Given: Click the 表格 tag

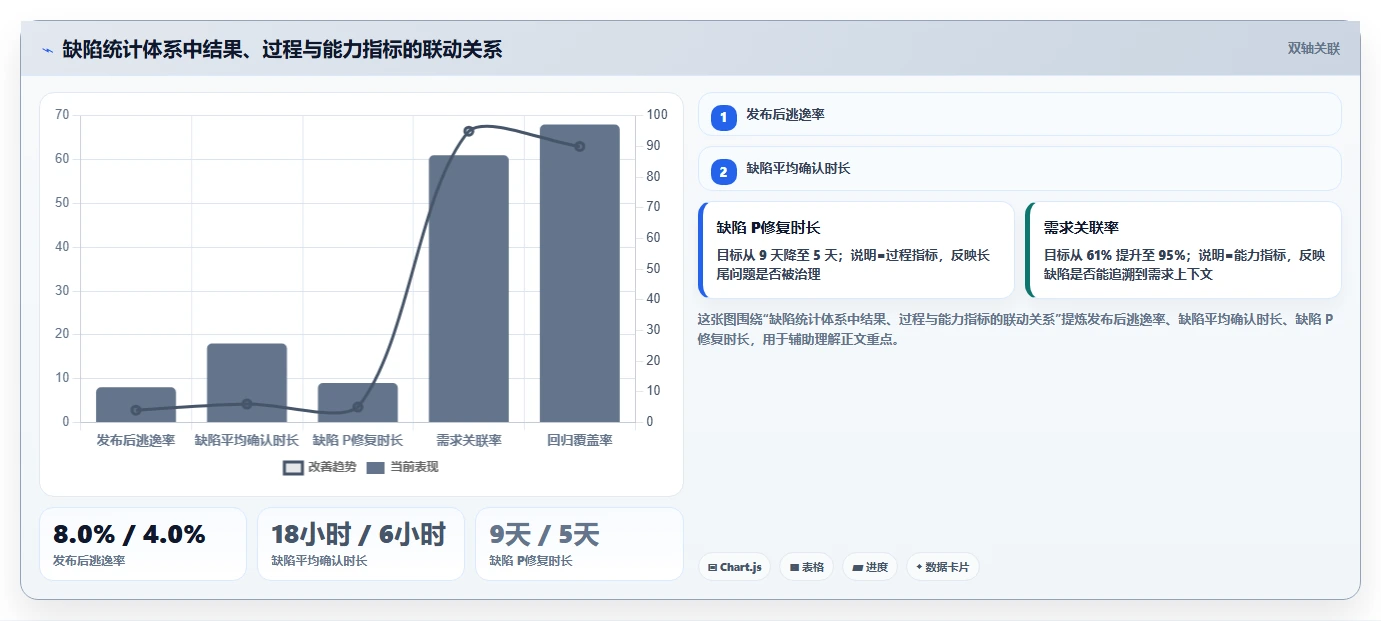Looking at the screenshot, I should click(806, 567).
